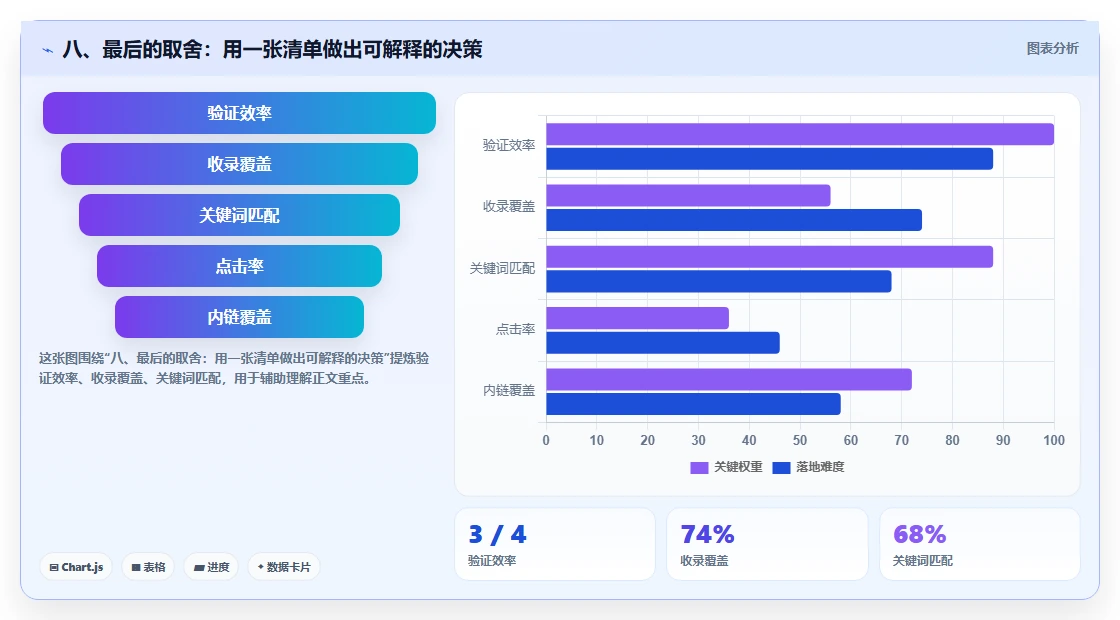Click the blue 落地难度 bar for 关键词匹配
This screenshot has width=1120, height=620.
(719, 281)
